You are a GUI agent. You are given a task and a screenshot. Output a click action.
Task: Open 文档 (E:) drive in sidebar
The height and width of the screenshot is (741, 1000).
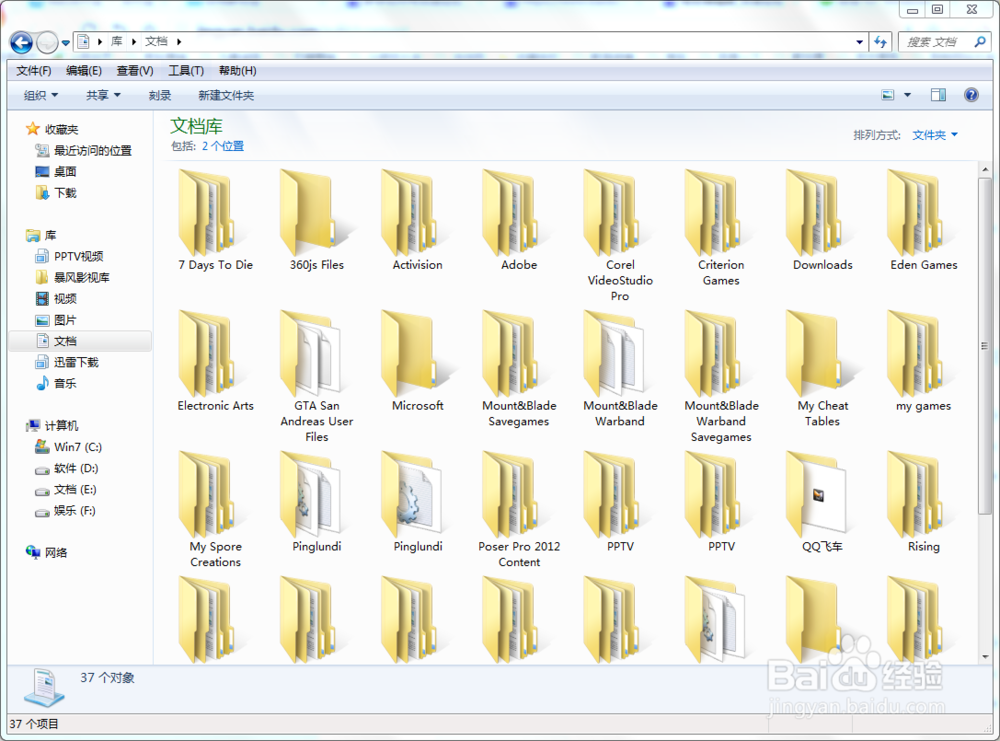point(66,490)
